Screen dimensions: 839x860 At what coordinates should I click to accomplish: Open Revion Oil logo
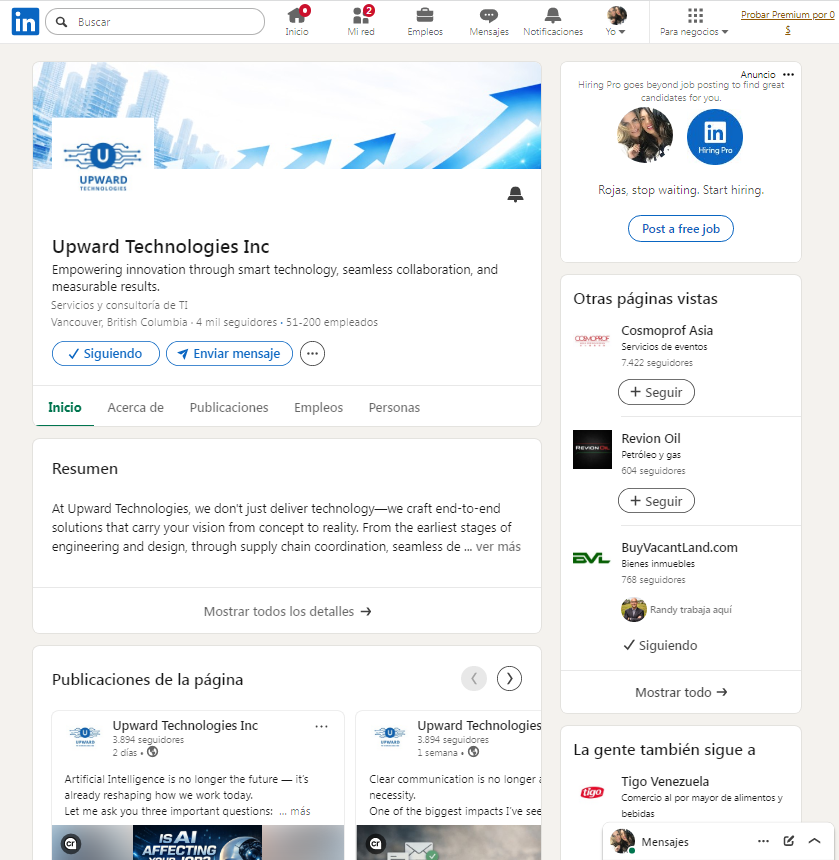592,449
